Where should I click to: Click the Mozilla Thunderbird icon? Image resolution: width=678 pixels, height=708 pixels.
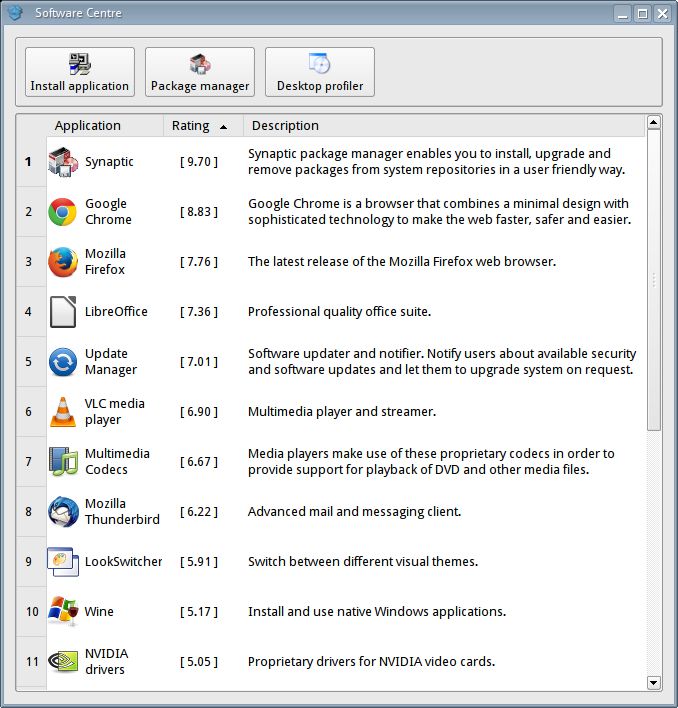(64, 512)
